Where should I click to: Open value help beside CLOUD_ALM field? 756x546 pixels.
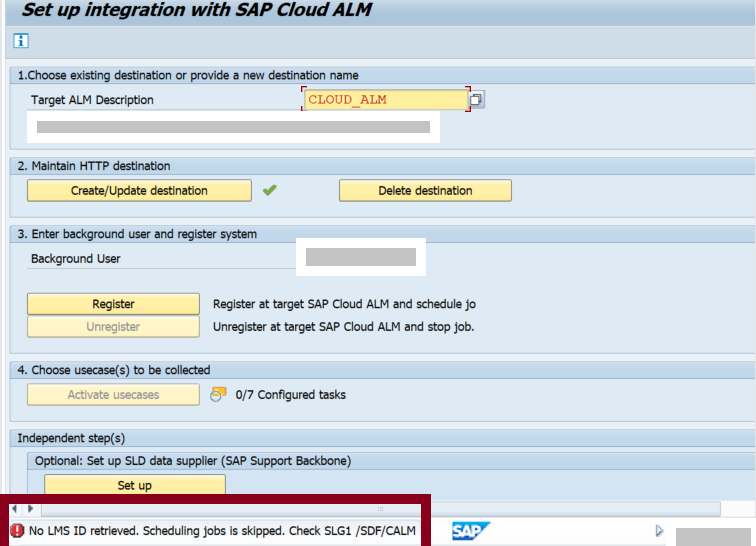tap(476, 99)
